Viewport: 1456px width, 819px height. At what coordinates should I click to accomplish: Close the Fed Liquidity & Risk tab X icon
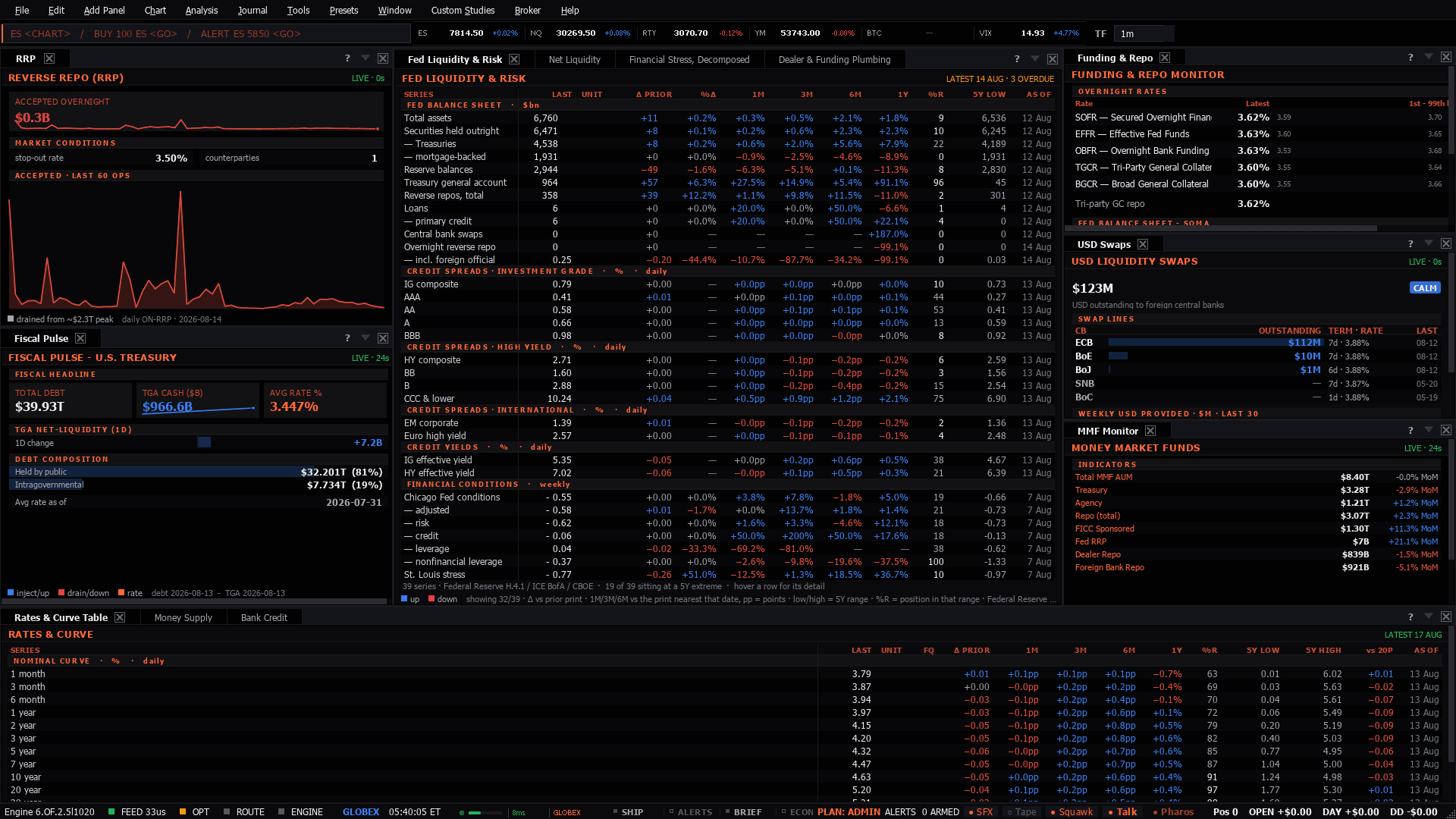(514, 59)
